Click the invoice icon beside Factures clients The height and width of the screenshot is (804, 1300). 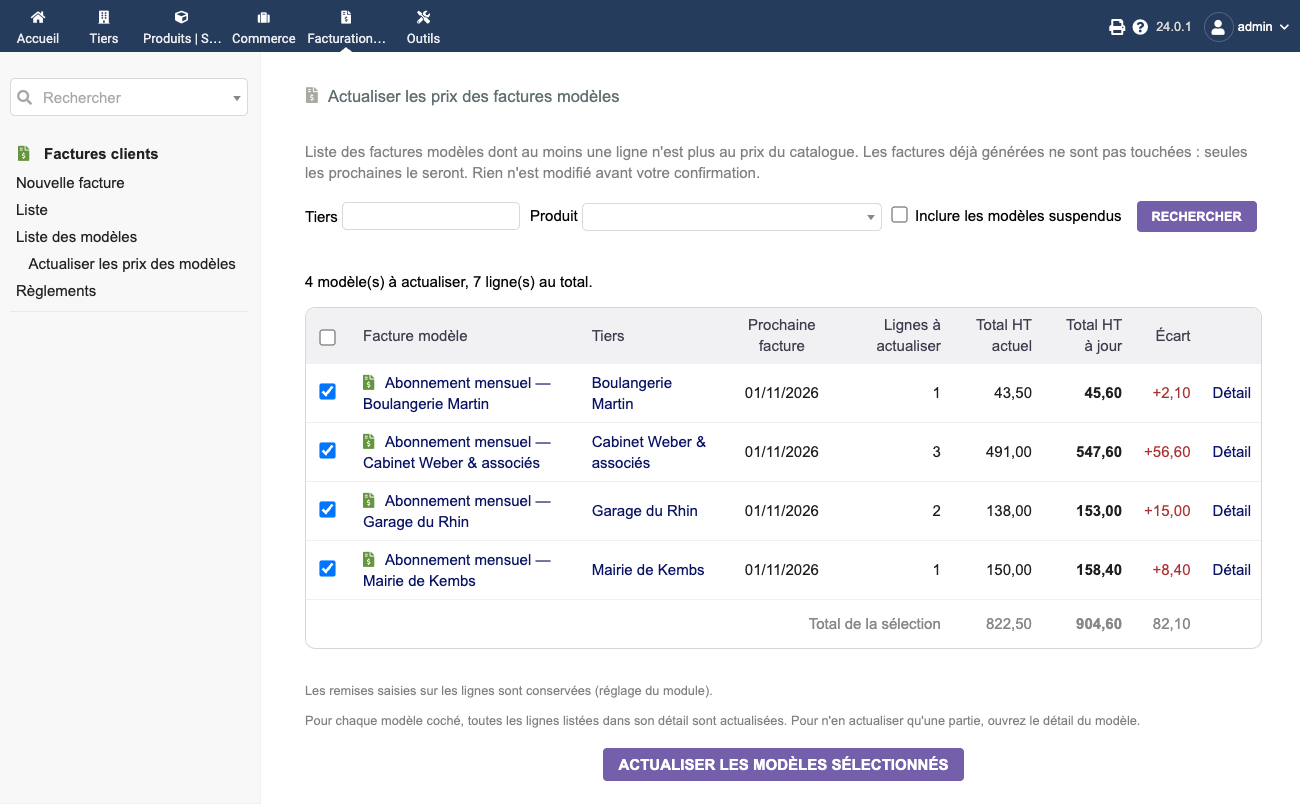tap(24, 154)
